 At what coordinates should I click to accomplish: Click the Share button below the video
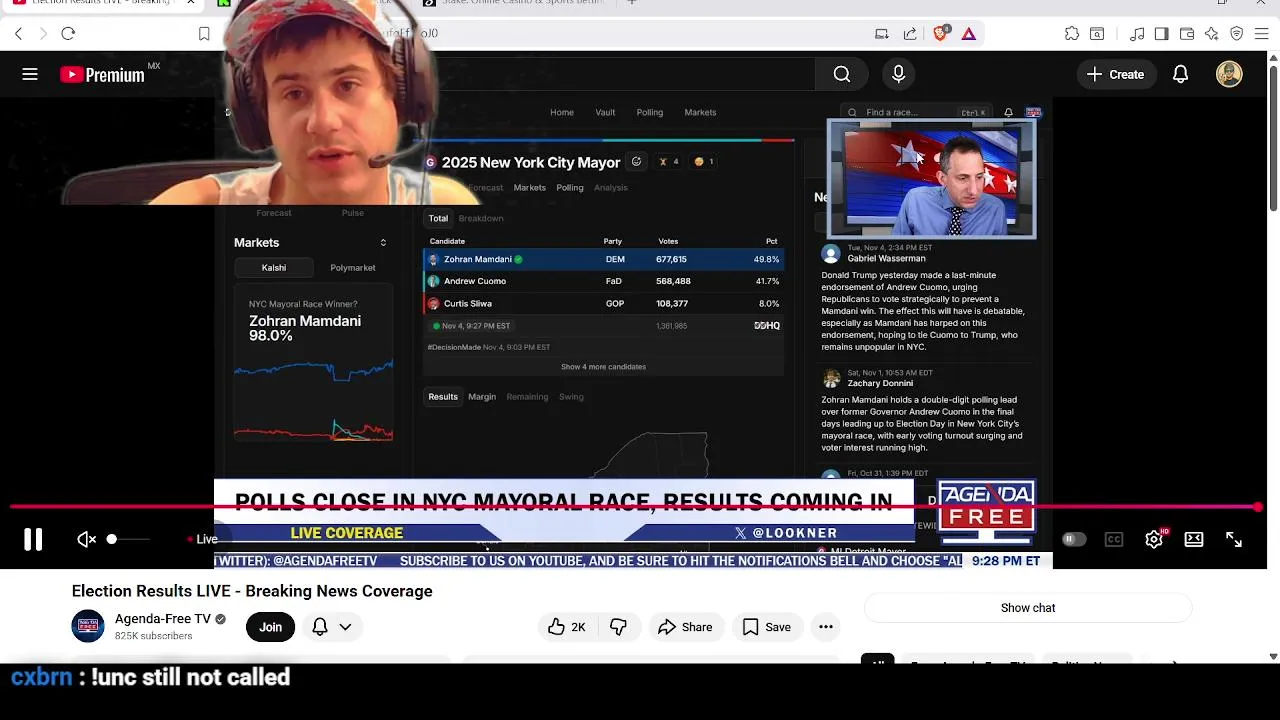click(686, 627)
